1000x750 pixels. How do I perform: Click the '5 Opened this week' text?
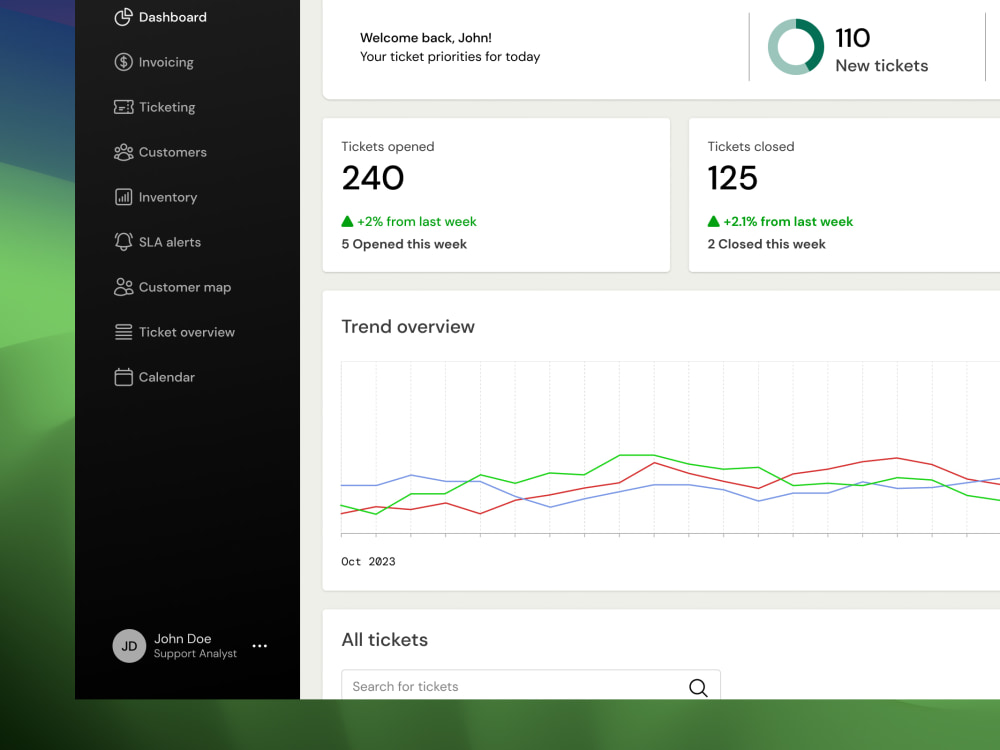[404, 244]
